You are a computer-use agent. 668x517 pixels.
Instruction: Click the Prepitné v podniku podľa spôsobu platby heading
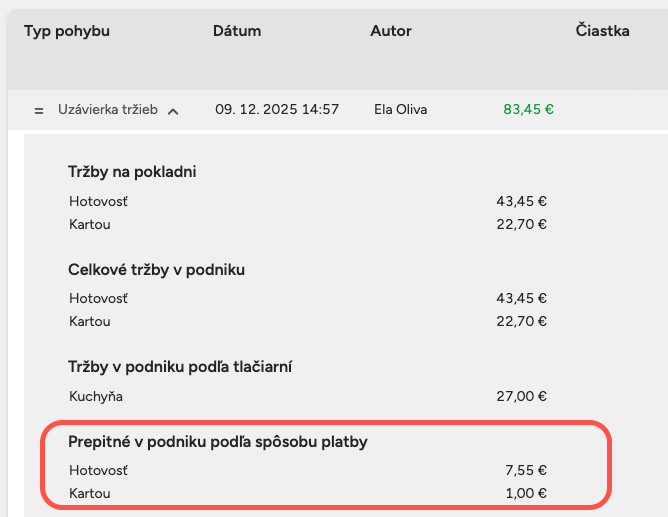point(218,441)
